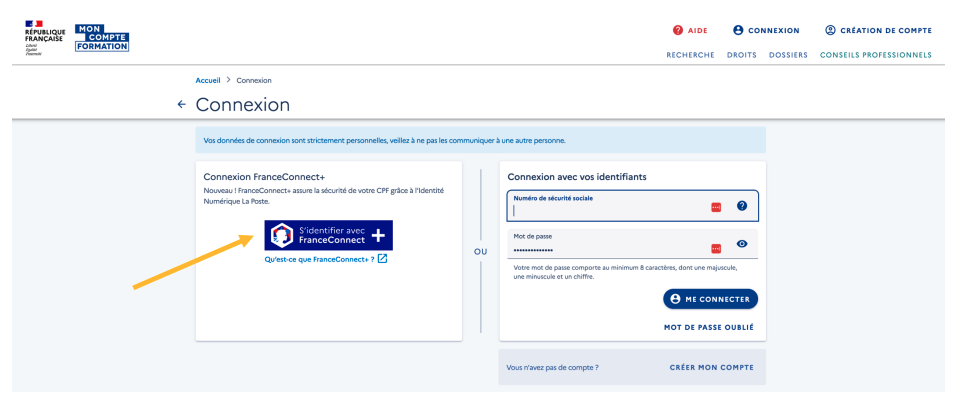Click the République Française logo

tap(44, 38)
